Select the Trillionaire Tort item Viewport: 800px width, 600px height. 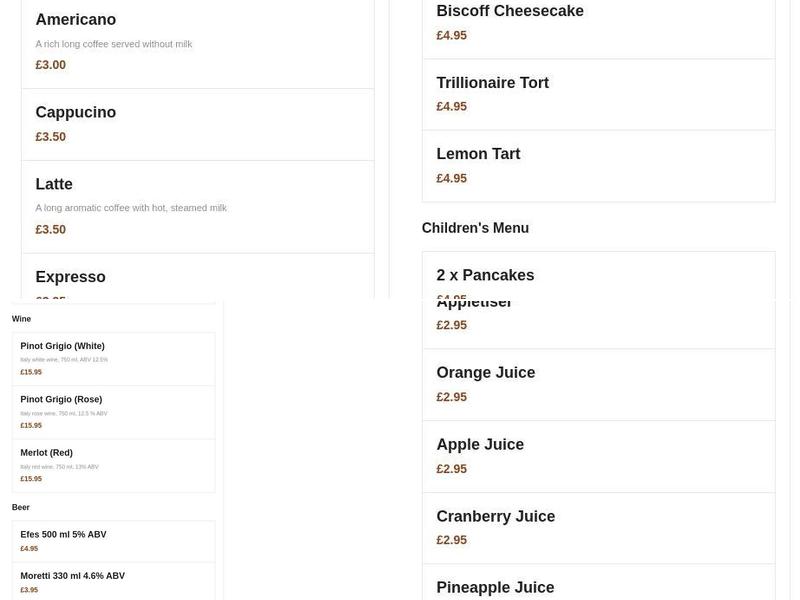coord(598,94)
